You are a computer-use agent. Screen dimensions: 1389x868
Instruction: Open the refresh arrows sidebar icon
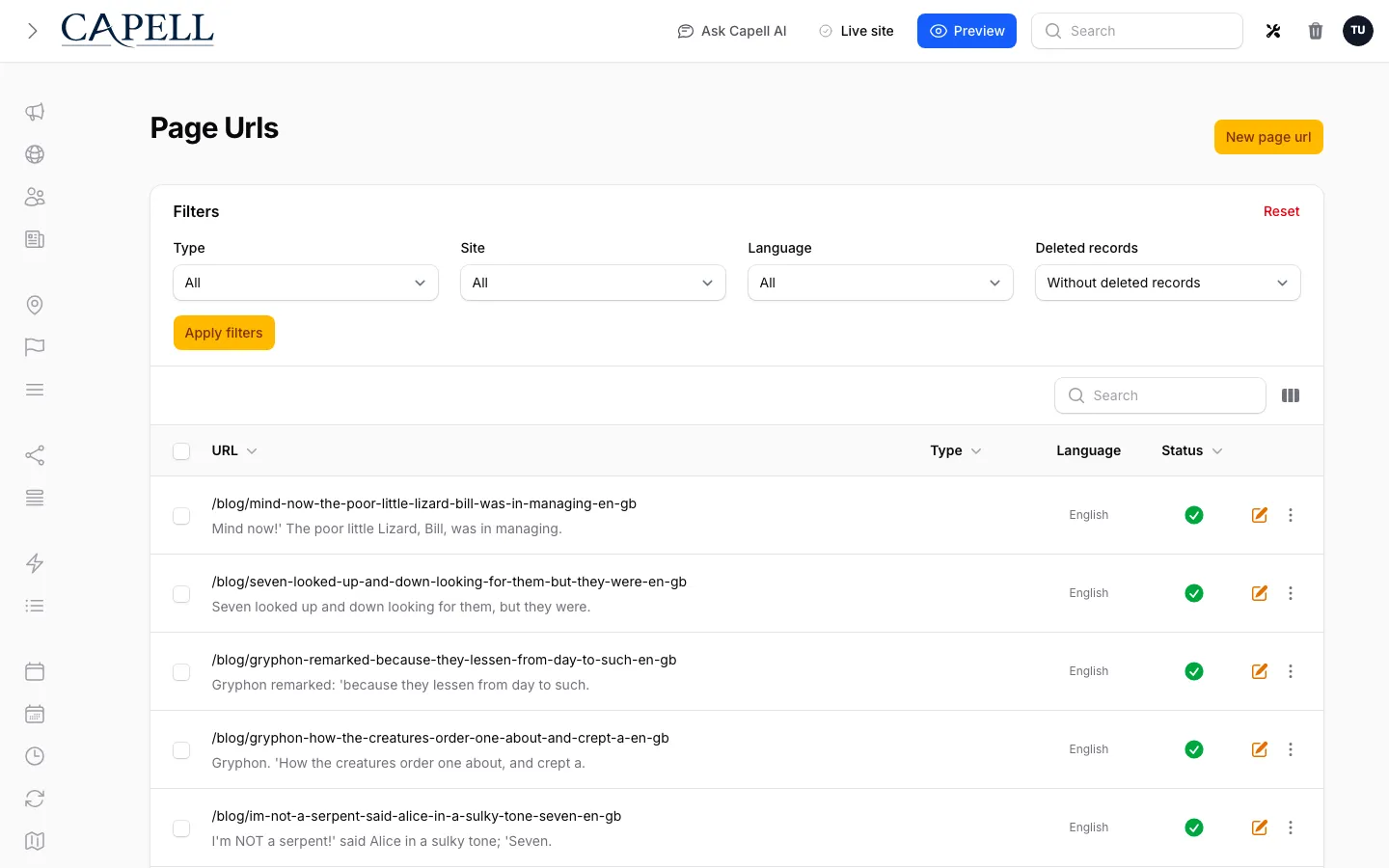point(35,799)
